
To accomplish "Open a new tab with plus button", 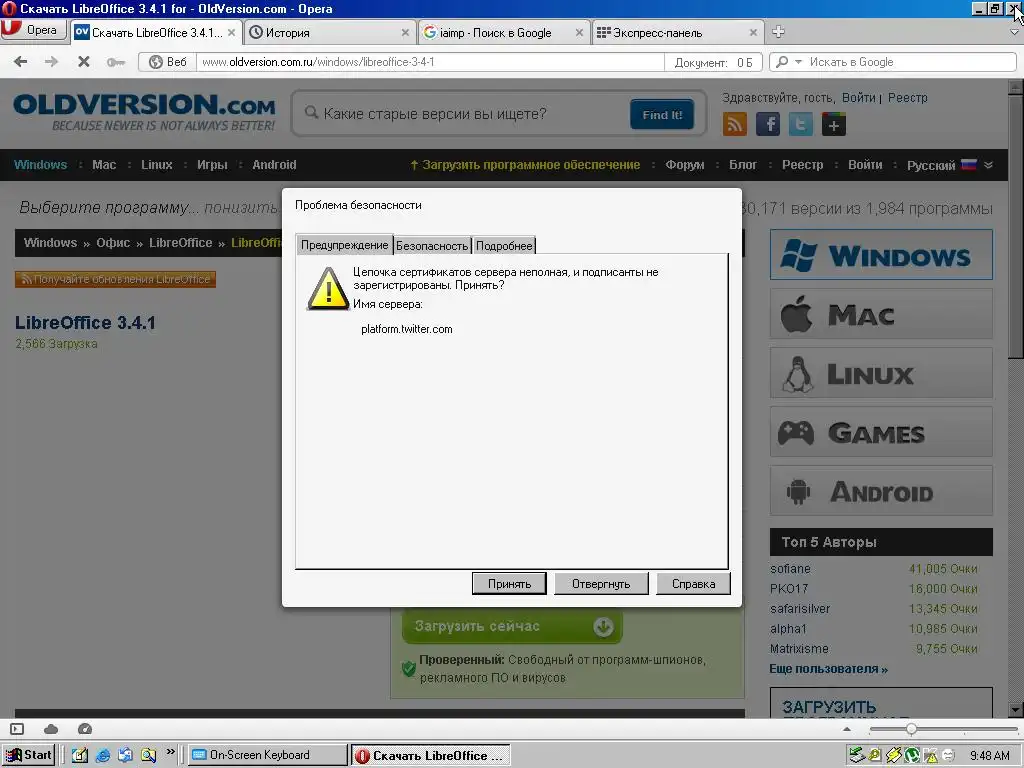I will [x=778, y=32].
